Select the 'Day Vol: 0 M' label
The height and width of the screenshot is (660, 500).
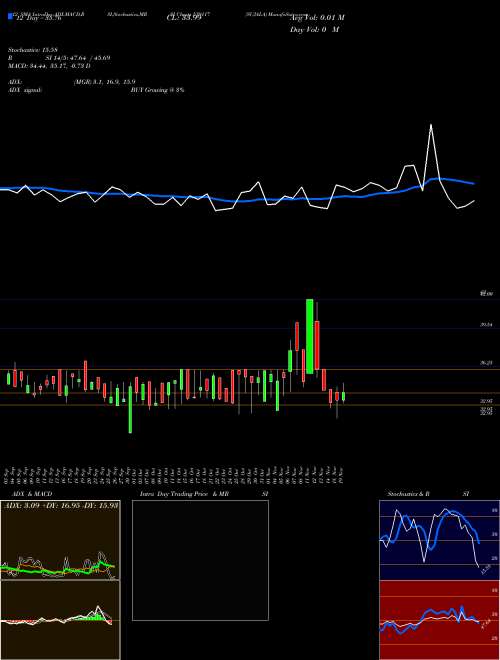[314, 30]
